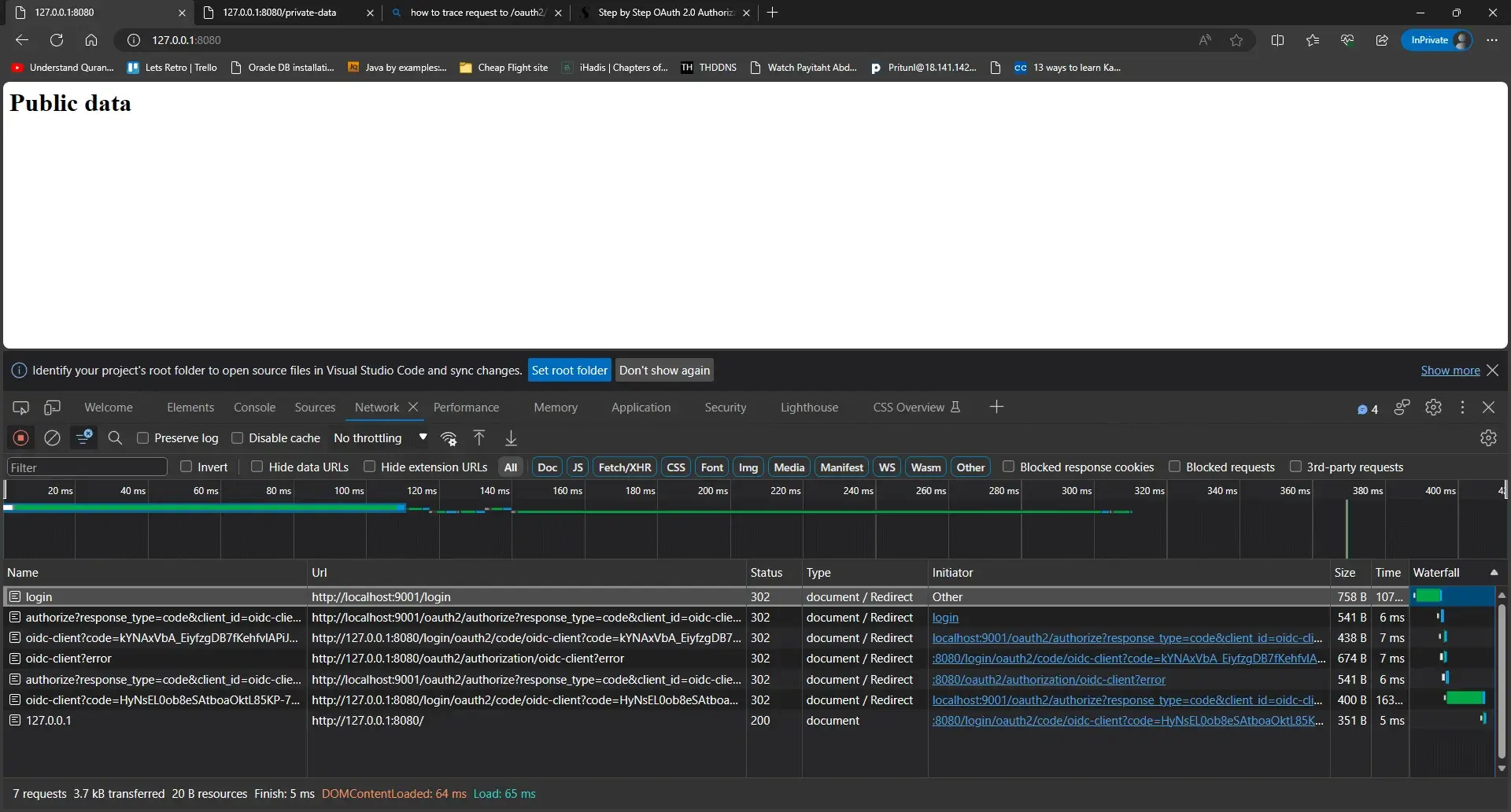Switch to the Console tab
The image size is (1511, 812).
point(254,408)
